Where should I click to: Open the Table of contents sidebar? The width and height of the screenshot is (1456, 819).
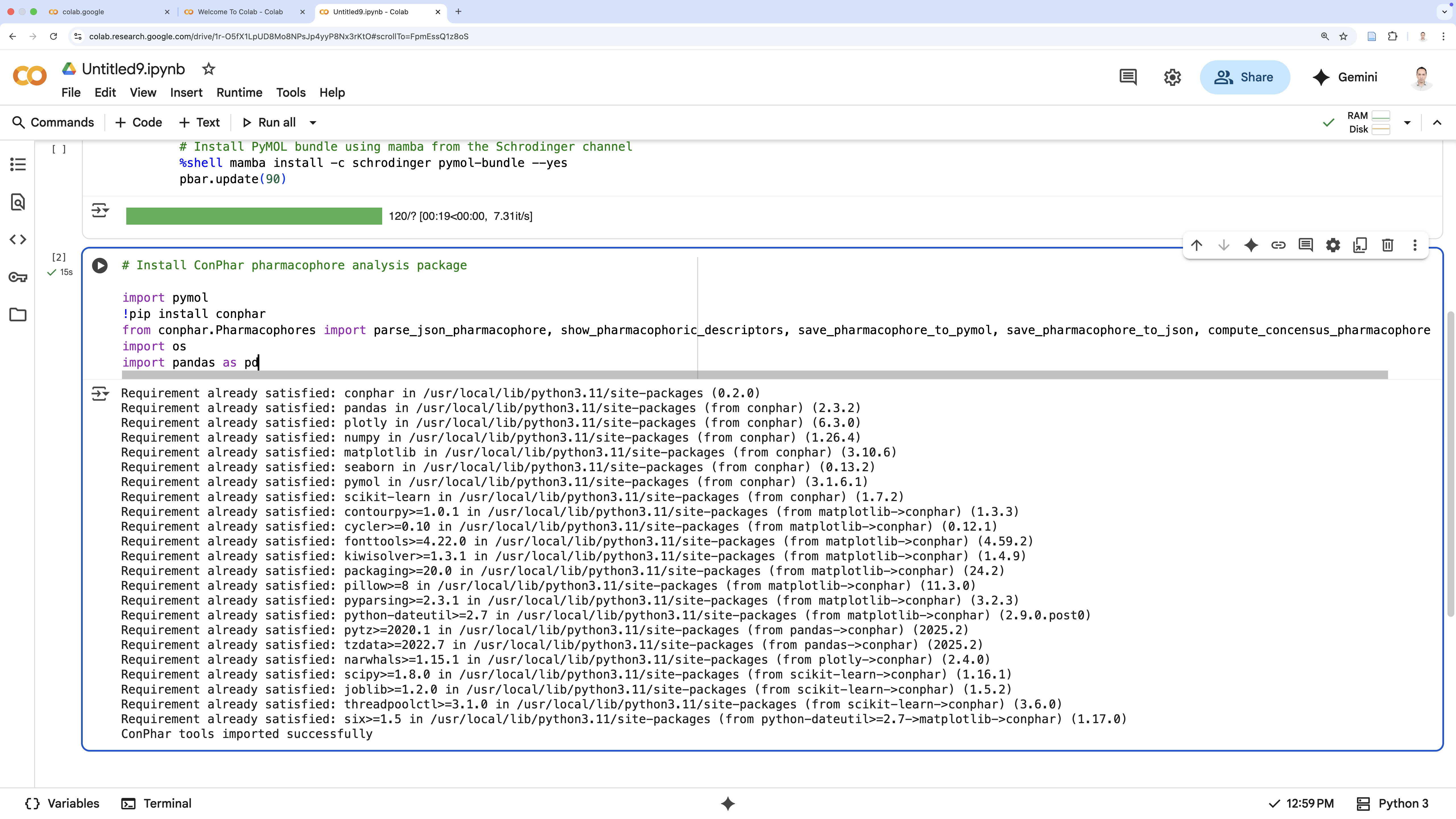pyautogui.click(x=18, y=164)
